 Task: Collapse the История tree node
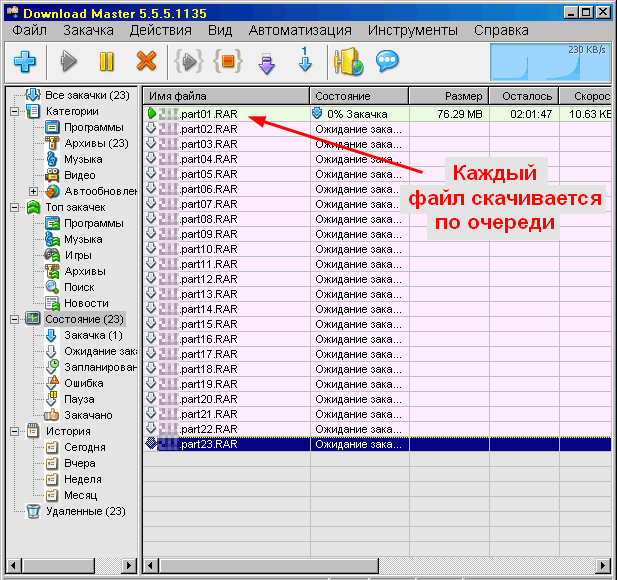click(15, 432)
